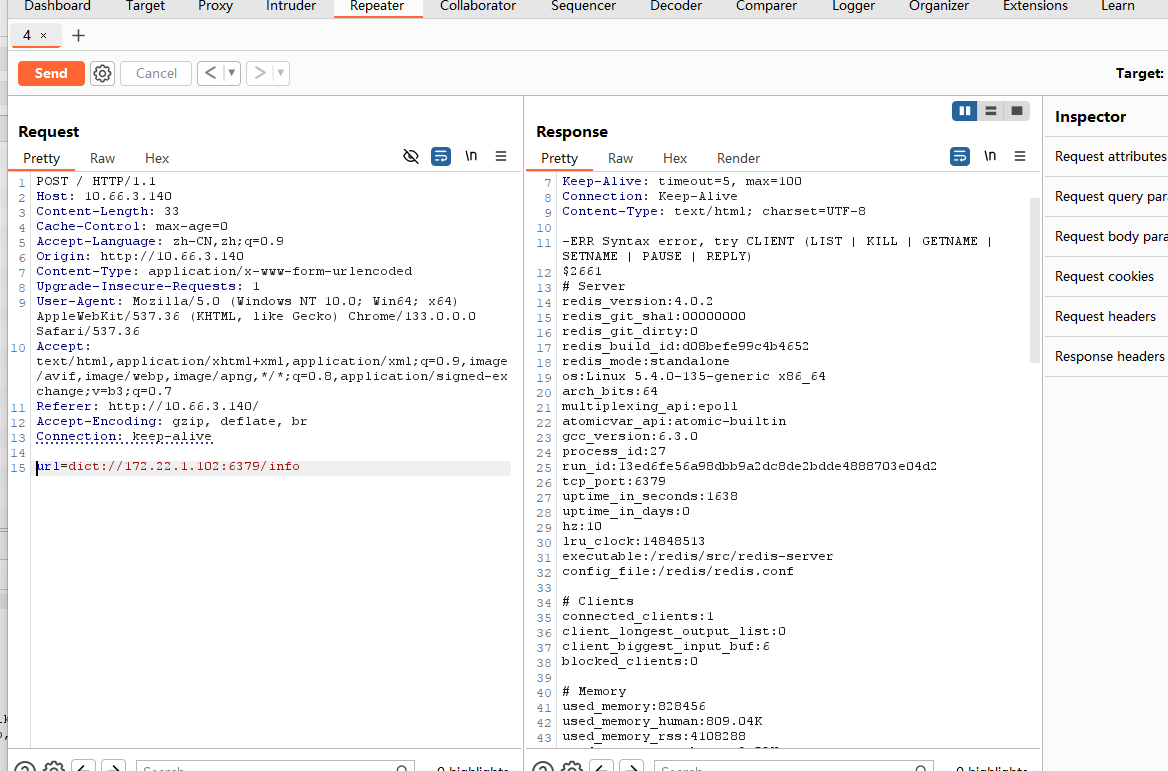Image resolution: width=1168 pixels, height=771 pixels.
Task: Open Repeater send settings gear
Action: 102,73
